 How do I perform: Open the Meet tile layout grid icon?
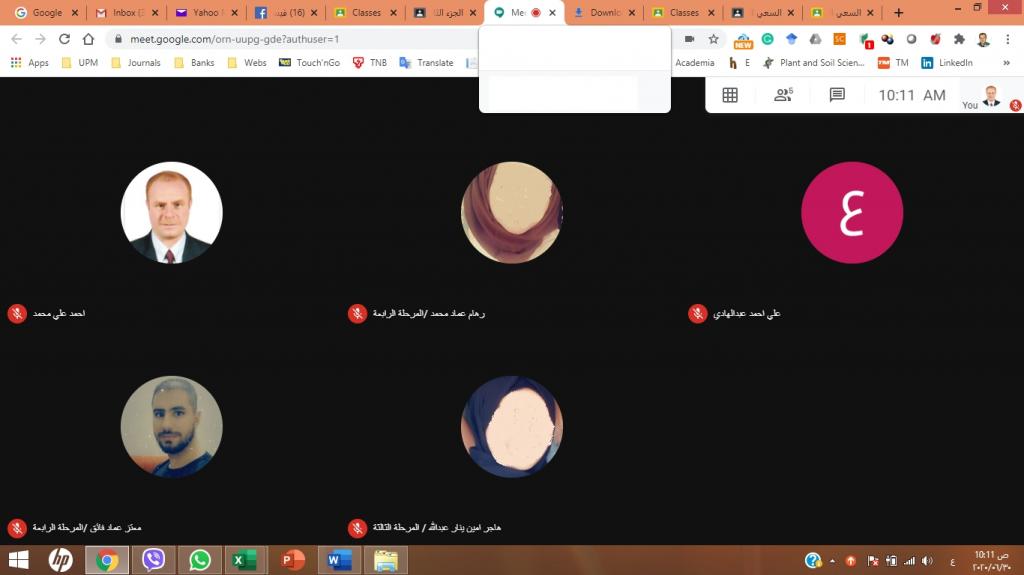[x=730, y=95]
